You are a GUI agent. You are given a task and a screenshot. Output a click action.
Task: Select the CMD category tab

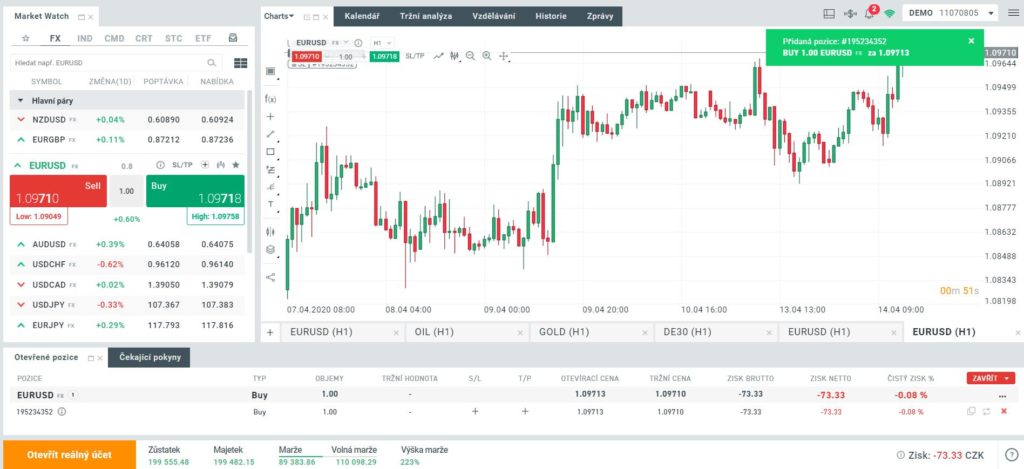pyautogui.click(x=114, y=39)
